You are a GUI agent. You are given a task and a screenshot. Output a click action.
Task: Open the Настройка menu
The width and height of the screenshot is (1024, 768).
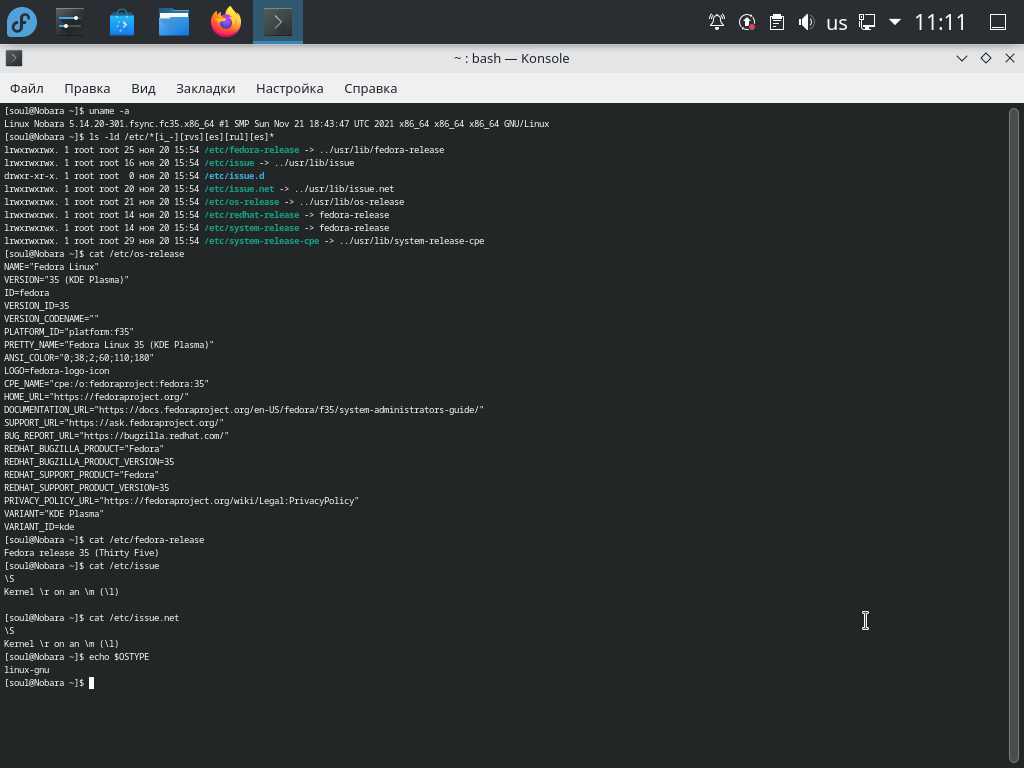click(x=289, y=88)
